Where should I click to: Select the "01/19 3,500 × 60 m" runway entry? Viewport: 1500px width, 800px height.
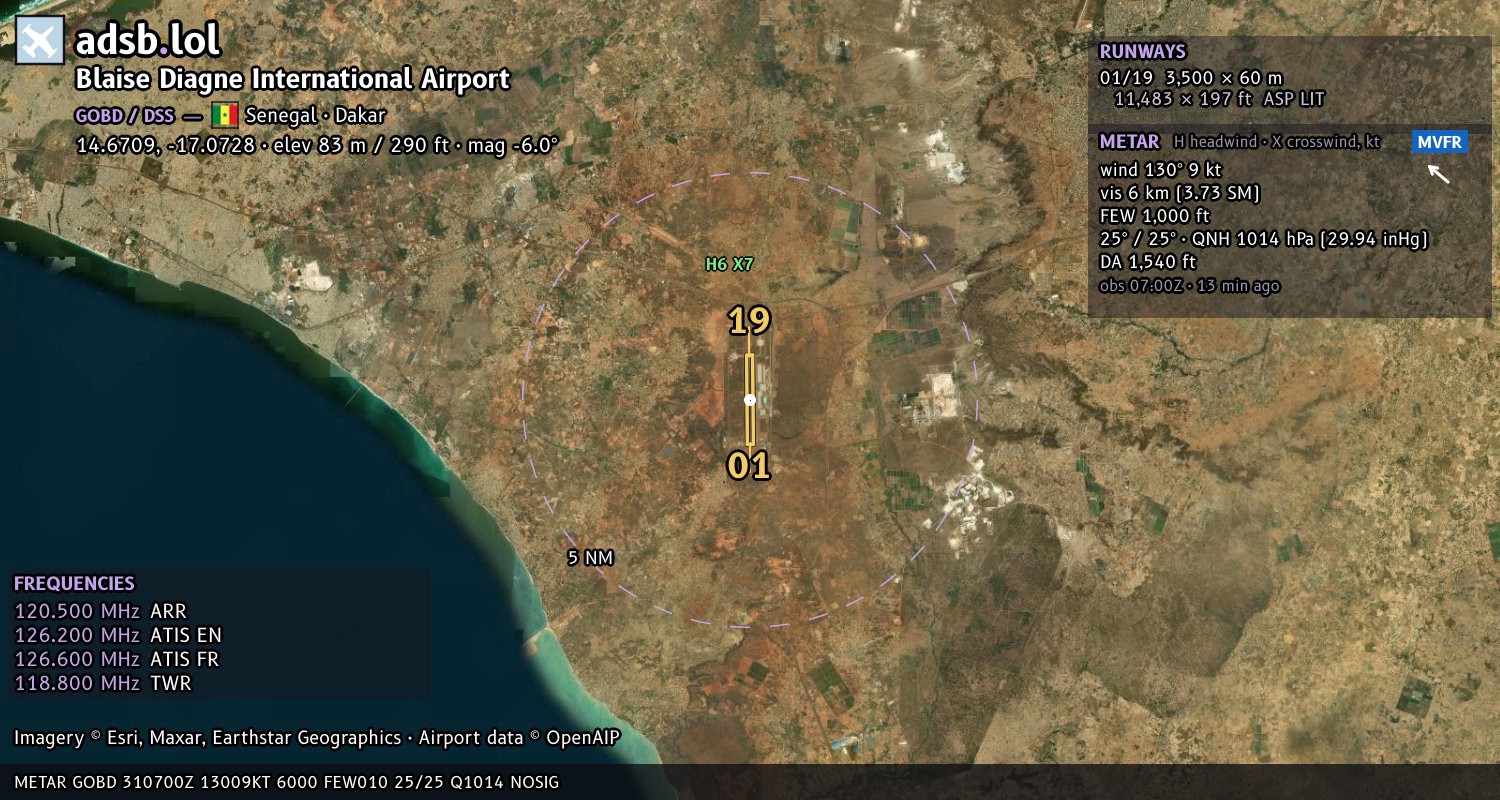[x=1191, y=77]
